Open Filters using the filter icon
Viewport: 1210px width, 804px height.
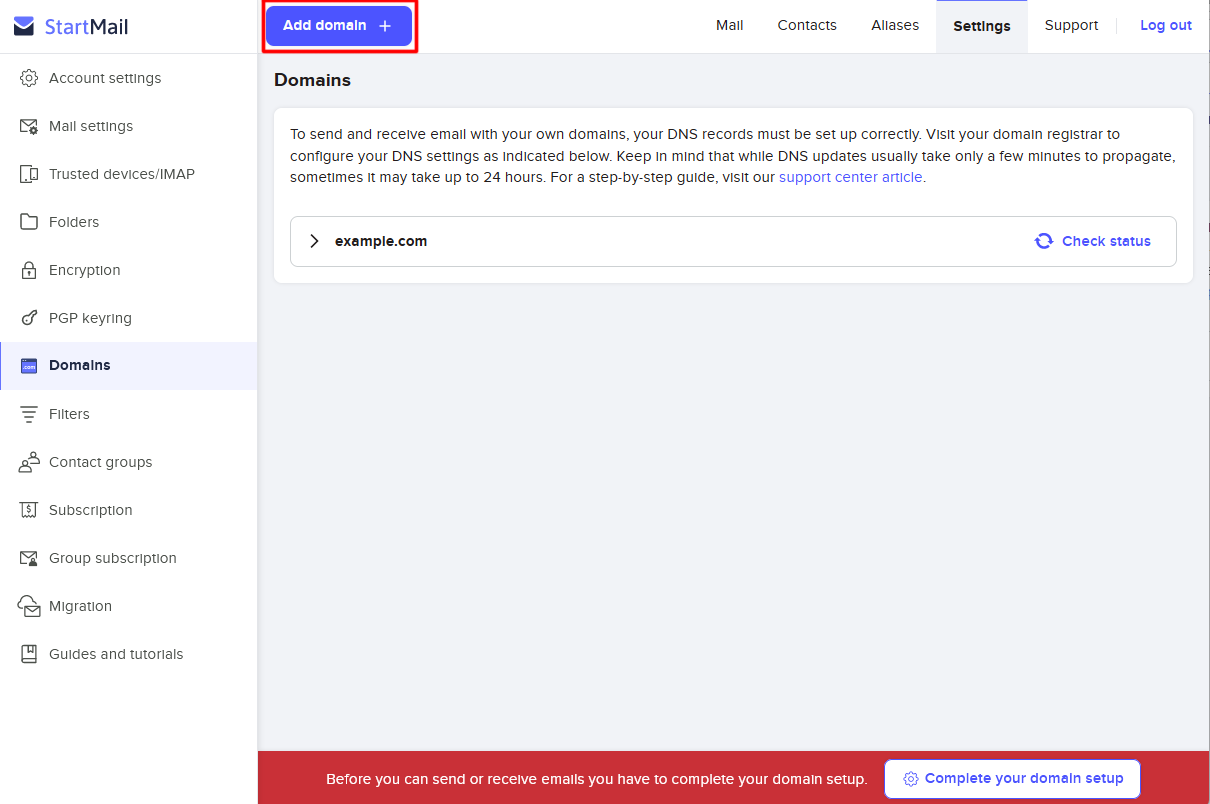pyautogui.click(x=30, y=414)
